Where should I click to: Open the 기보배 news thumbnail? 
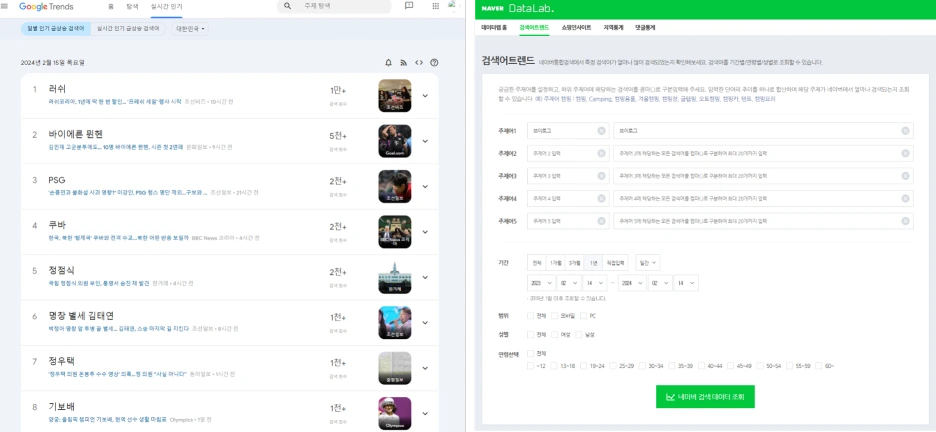tap(395, 414)
